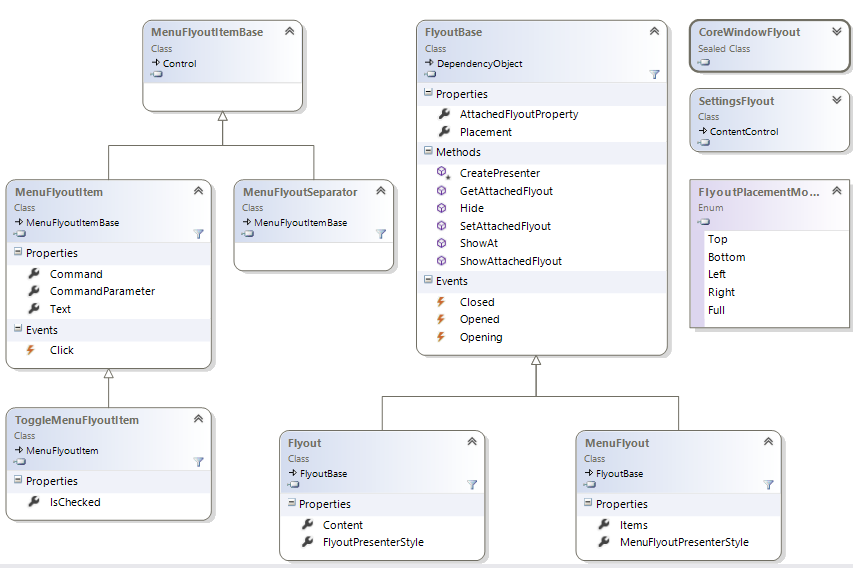Collapse the FlyoutPlacementMode enum box
Viewport: 853px width, 568px height.
tap(837, 191)
